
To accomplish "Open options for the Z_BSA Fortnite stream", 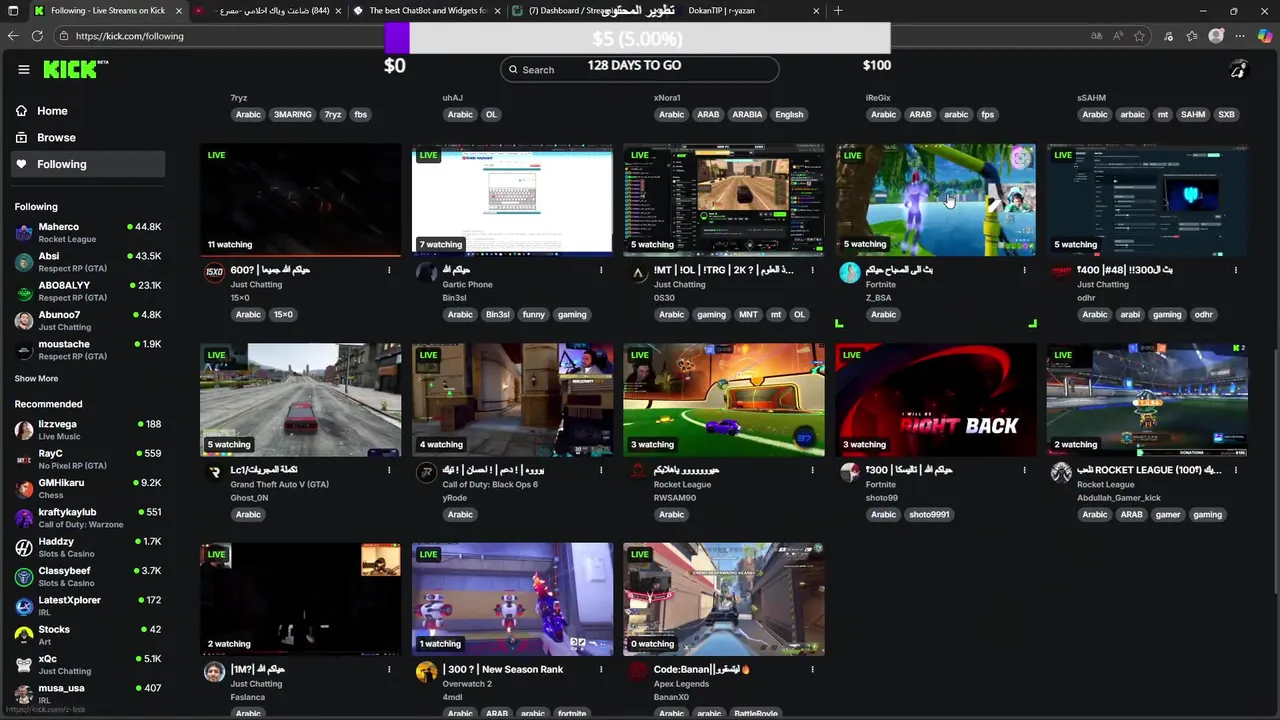I will tap(1024, 270).
